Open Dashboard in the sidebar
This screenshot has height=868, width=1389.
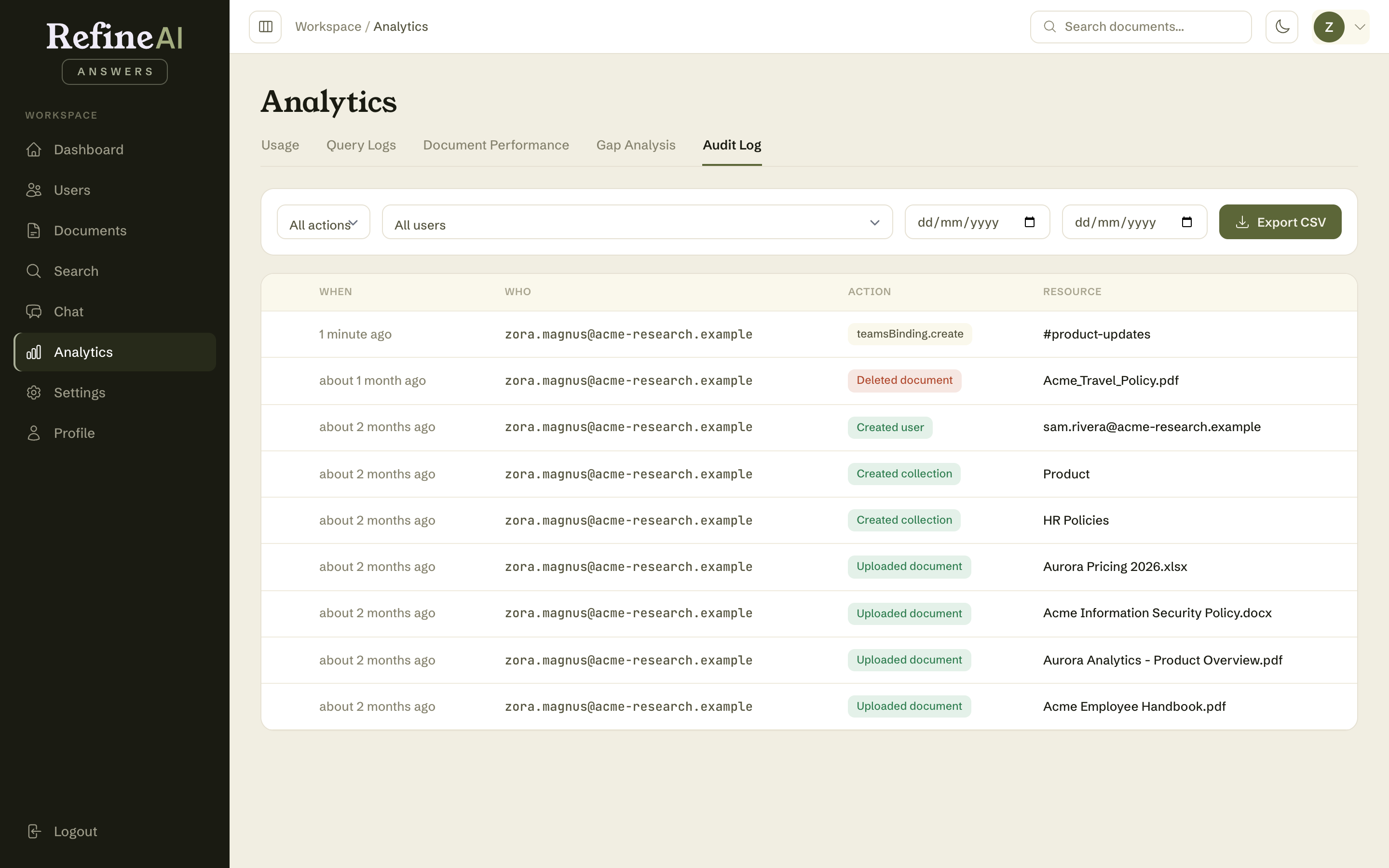[115, 149]
